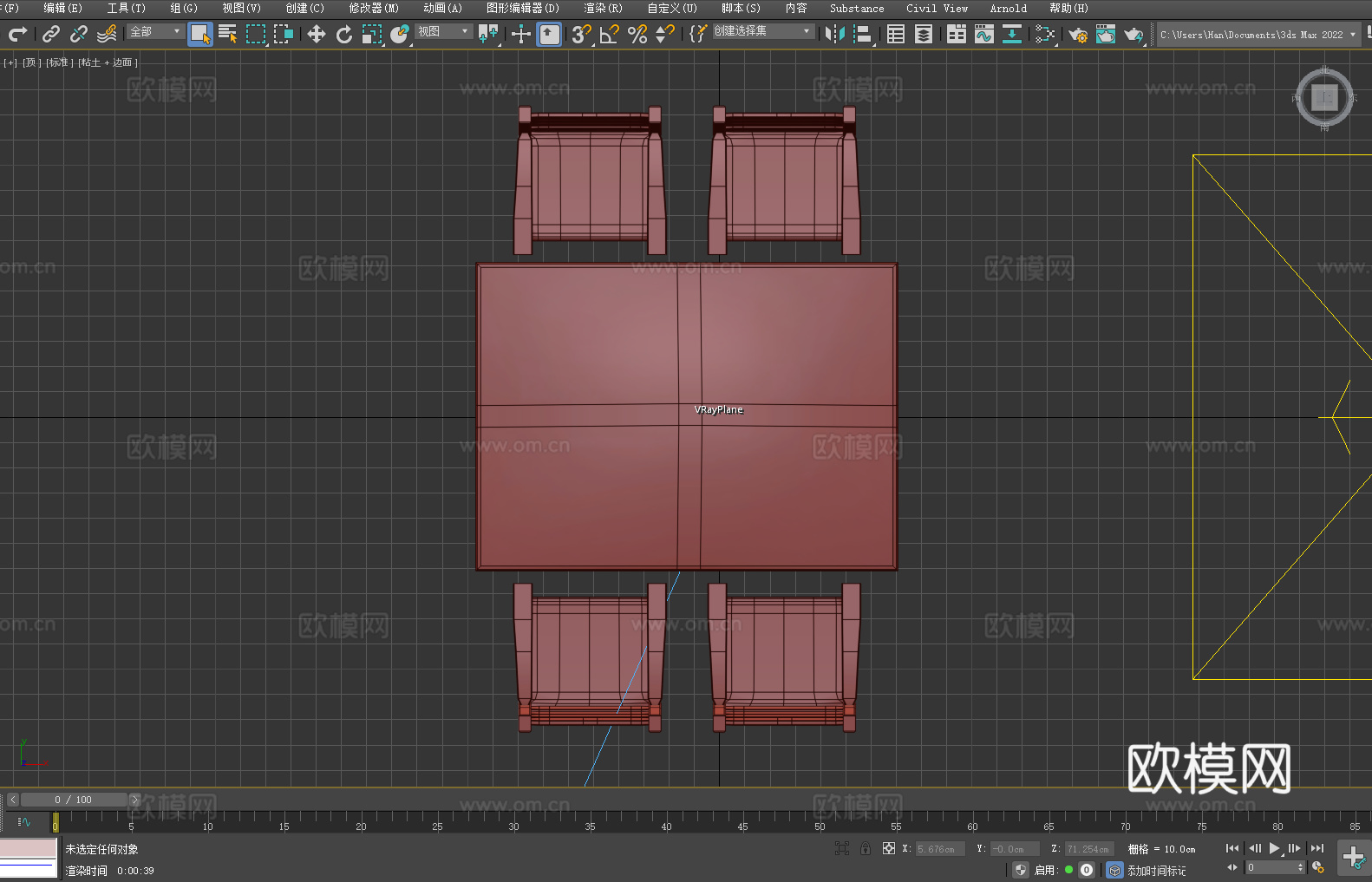Toggle the Spinner Snap button
1372x882 pixels.
click(x=665, y=34)
